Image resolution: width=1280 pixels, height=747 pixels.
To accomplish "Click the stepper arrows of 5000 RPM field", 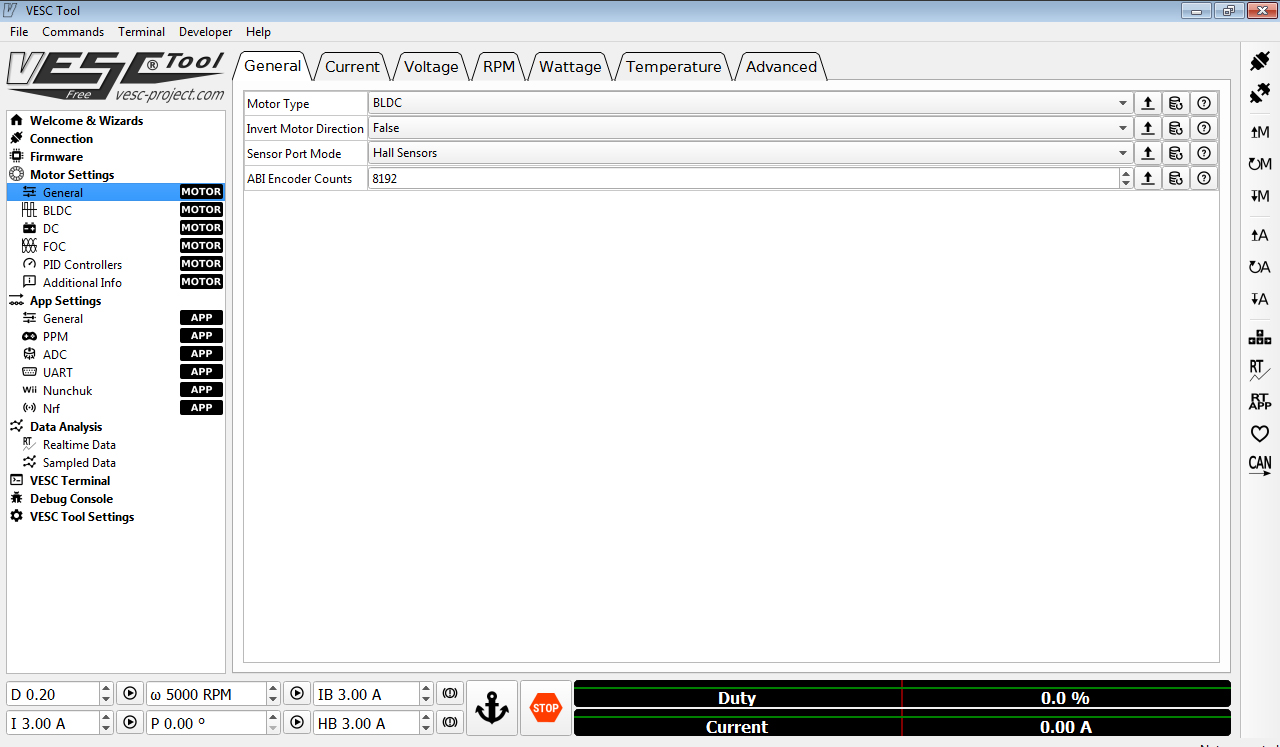I will point(273,693).
